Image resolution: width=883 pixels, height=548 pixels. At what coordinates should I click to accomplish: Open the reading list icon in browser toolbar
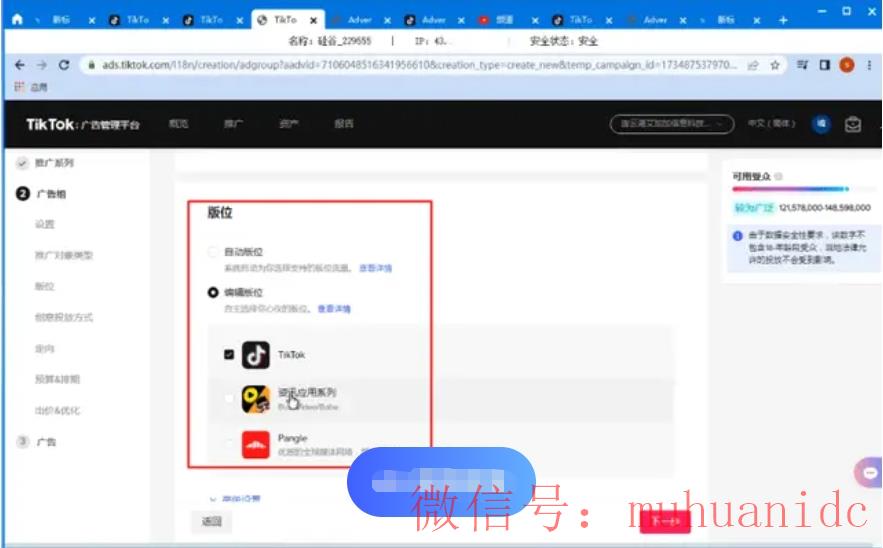802,65
